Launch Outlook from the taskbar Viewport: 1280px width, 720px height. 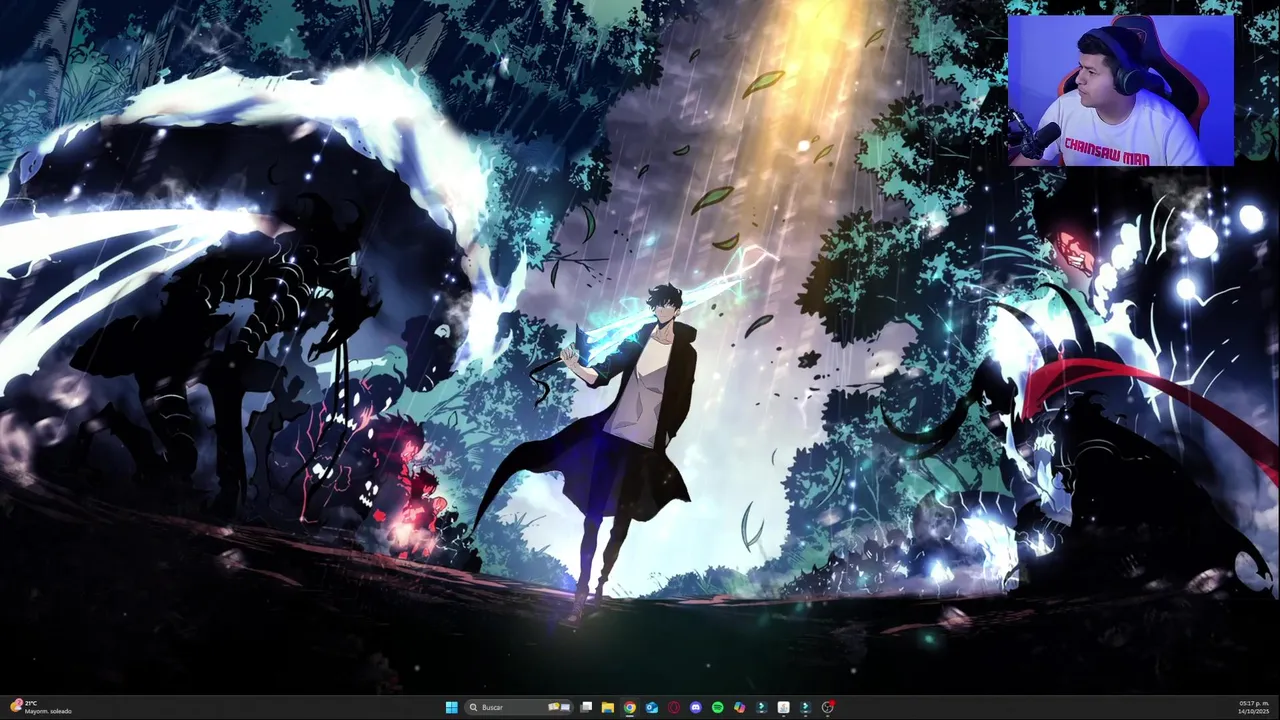coord(652,707)
